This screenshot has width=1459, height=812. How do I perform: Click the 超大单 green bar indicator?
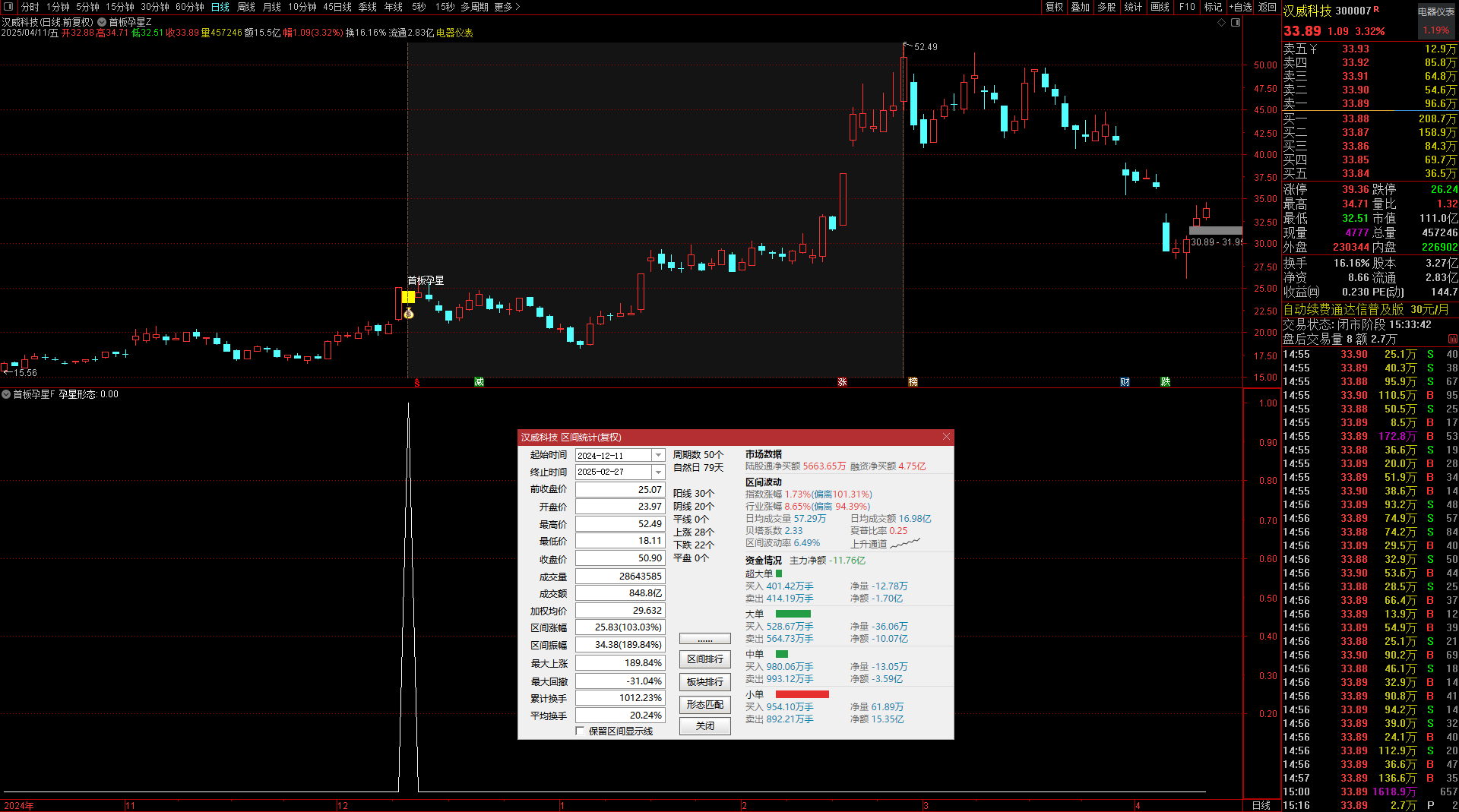(778, 573)
